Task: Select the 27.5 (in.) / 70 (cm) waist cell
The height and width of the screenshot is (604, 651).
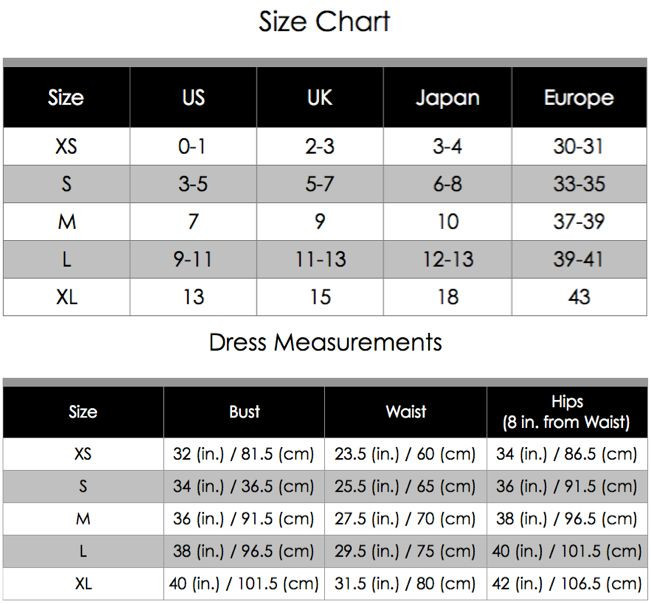Action: pos(406,519)
